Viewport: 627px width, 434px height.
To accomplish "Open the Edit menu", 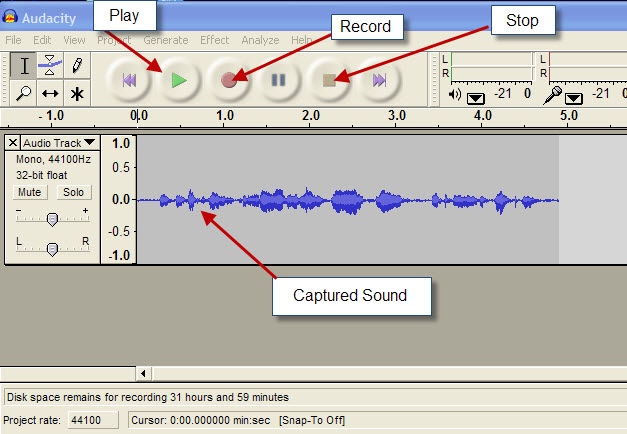I will tap(42, 40).
